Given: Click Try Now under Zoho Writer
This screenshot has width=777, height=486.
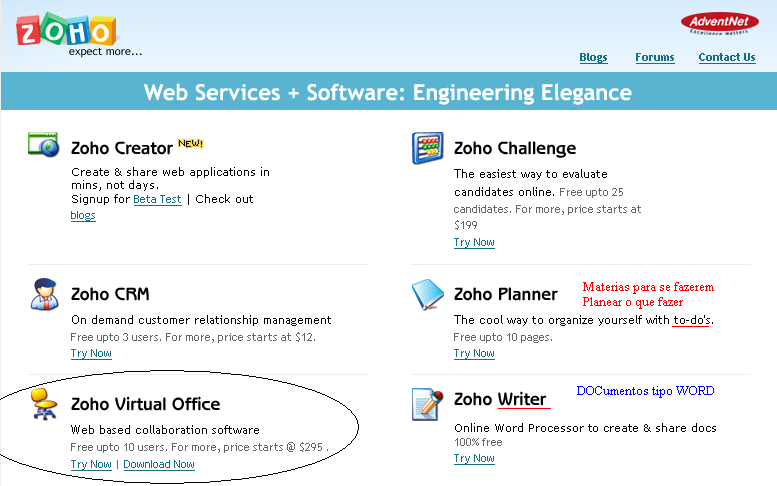Looking at the screenshot, I should pyautogui.click(x=474, y=458).
